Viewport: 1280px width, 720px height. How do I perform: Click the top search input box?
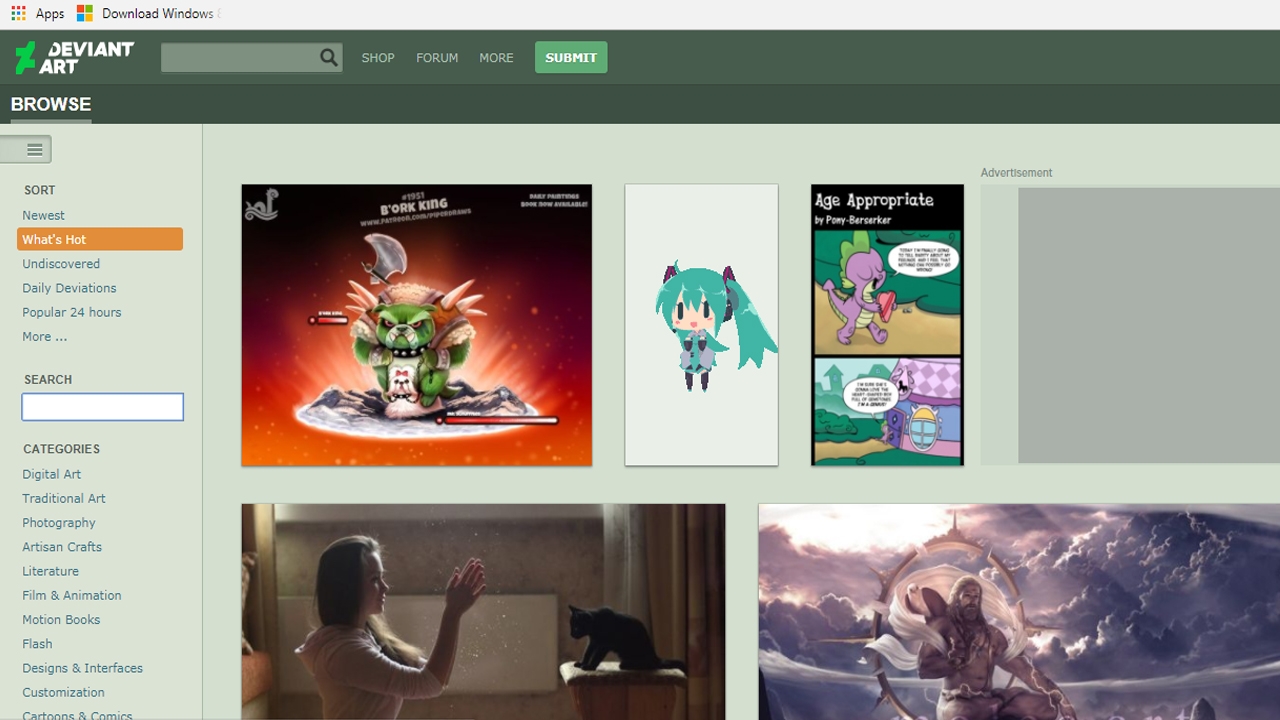pos(239,58)
